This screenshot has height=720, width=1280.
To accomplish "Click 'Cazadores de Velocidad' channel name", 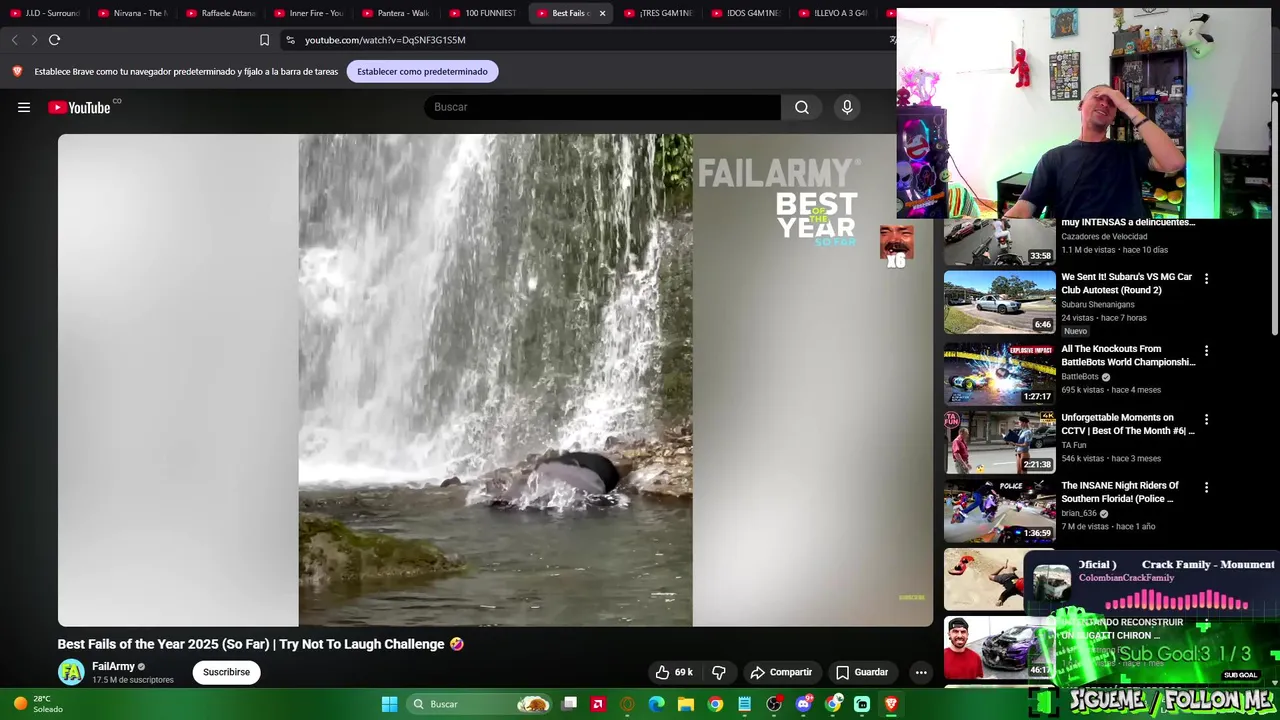I will [x=1104, y=237].
